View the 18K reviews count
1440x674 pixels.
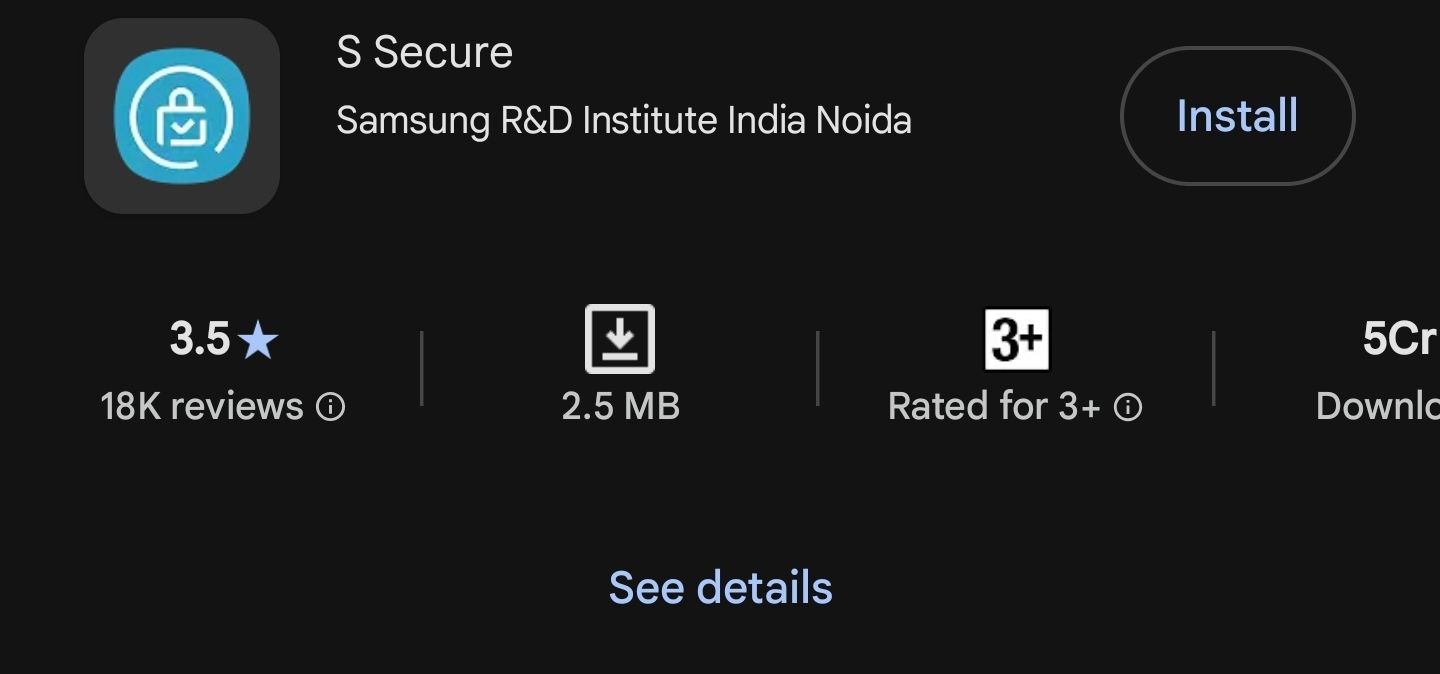(200, 406)
